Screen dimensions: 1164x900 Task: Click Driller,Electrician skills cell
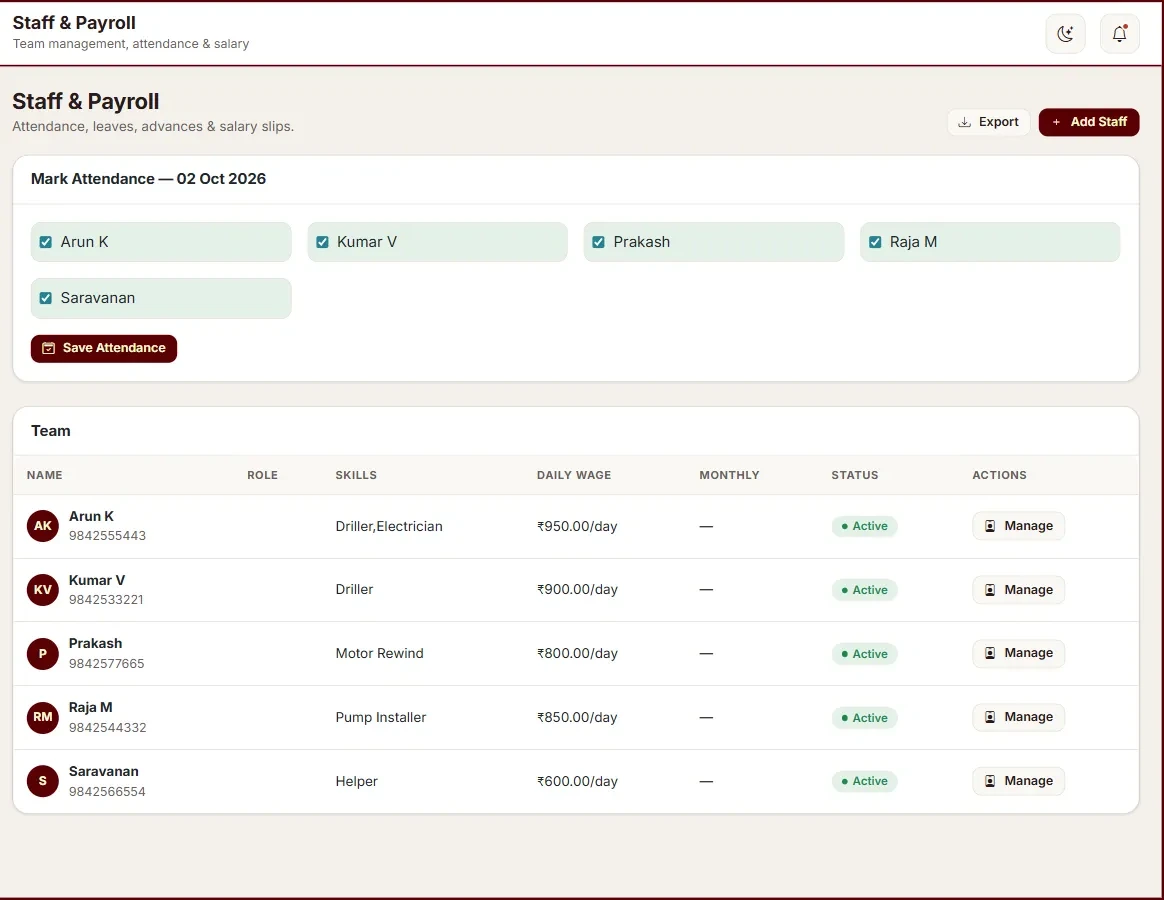coord(389,526)
